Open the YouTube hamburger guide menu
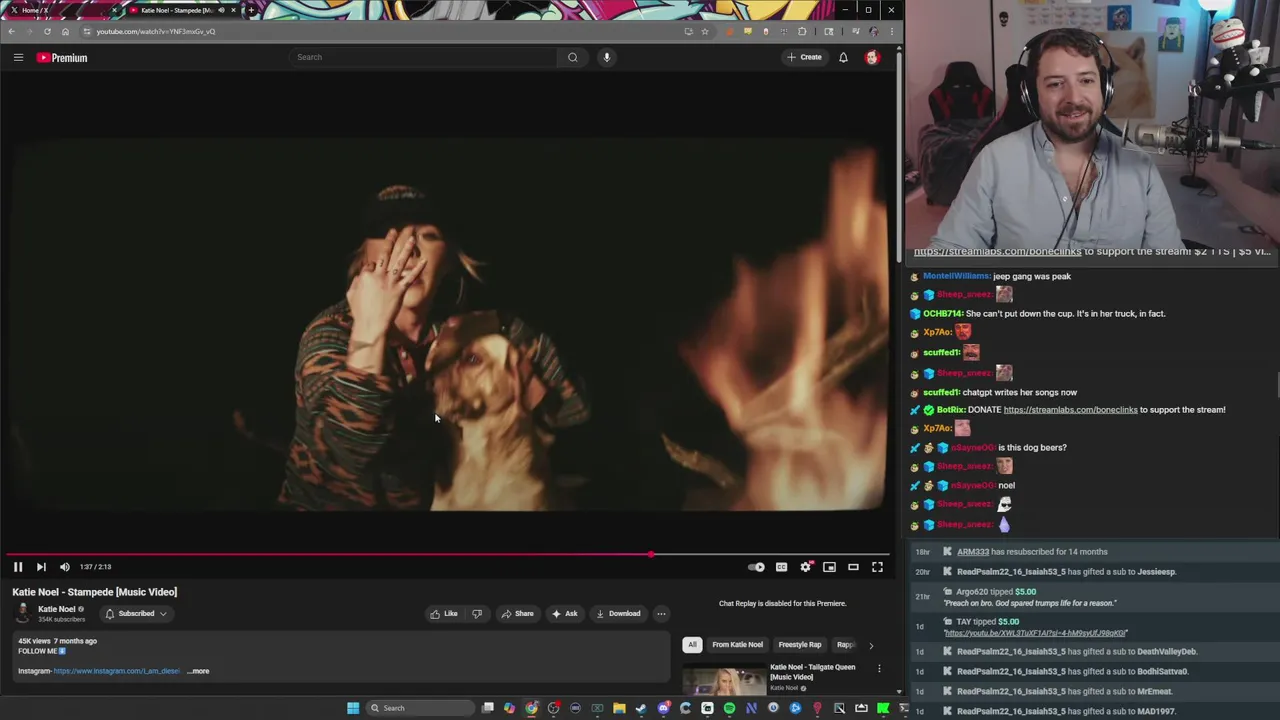1280x720 pixels. [x=18, y=57]
